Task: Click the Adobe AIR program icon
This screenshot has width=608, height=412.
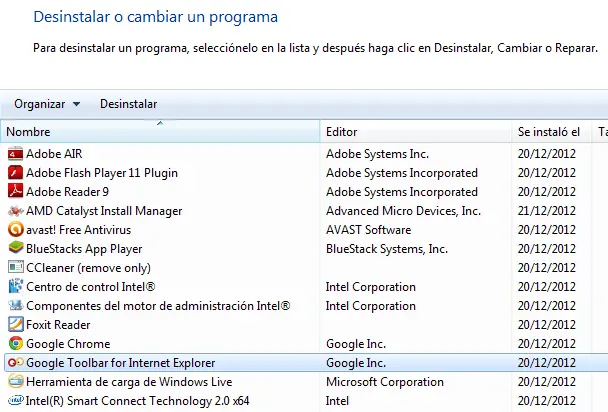Action: (x=15, y=154)
